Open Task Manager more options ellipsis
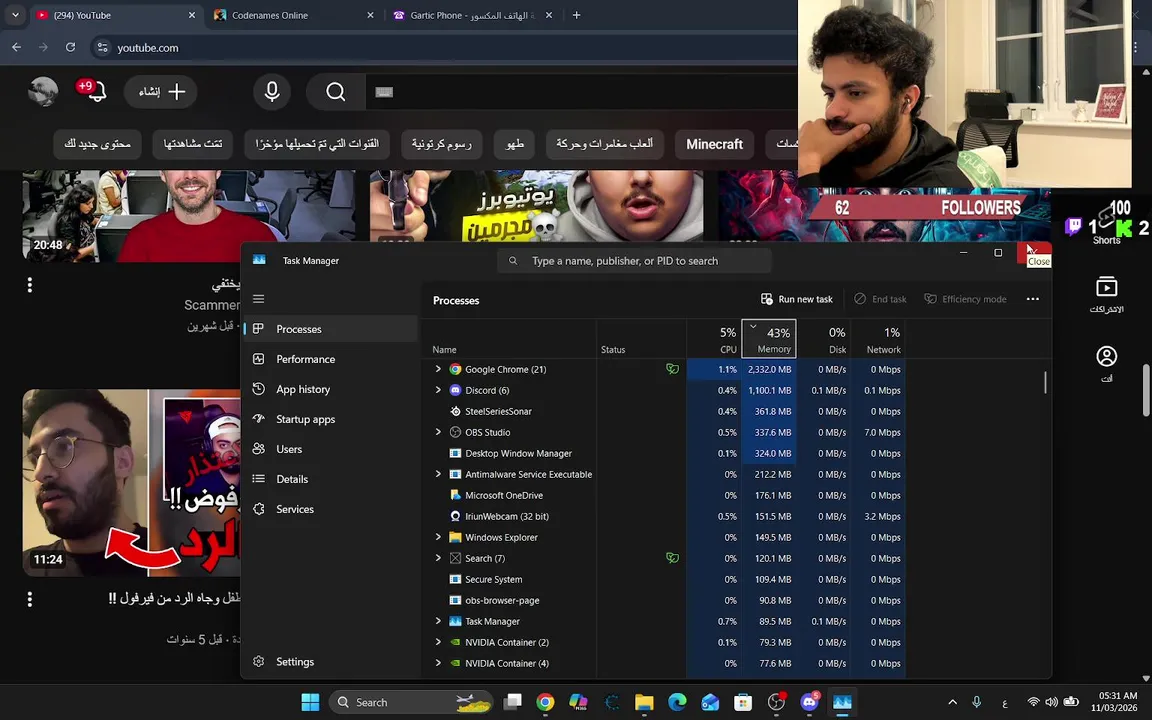Viewport: 1152px width, 720px height. (1033, 299)
